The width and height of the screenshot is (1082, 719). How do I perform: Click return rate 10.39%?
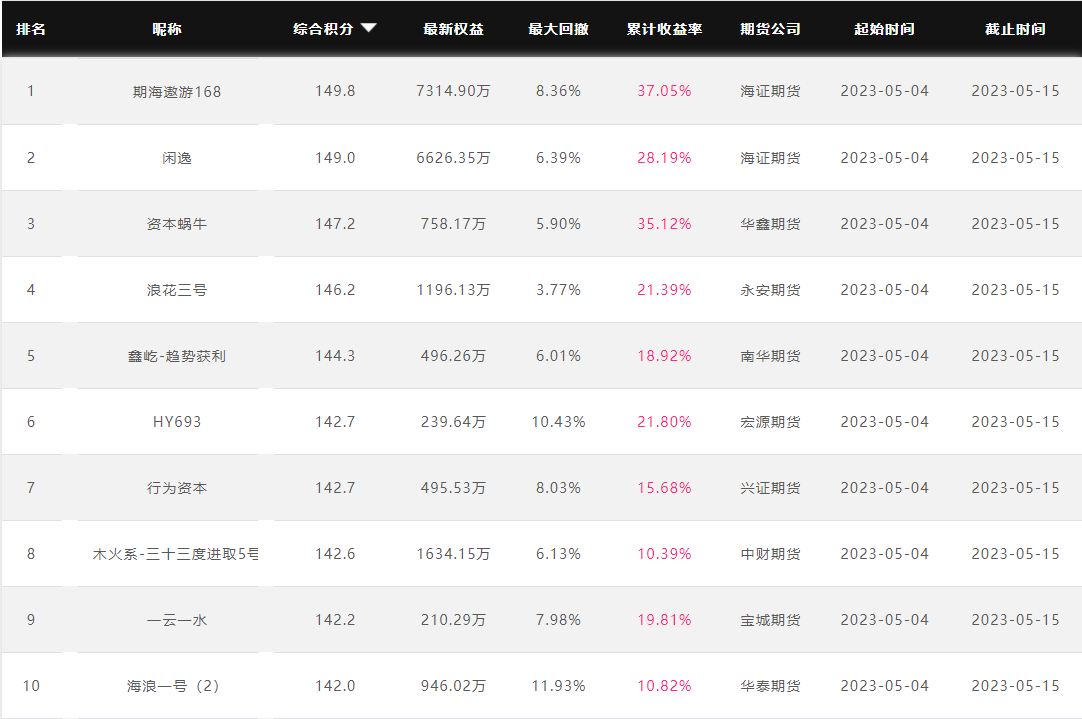click(664, 554)
